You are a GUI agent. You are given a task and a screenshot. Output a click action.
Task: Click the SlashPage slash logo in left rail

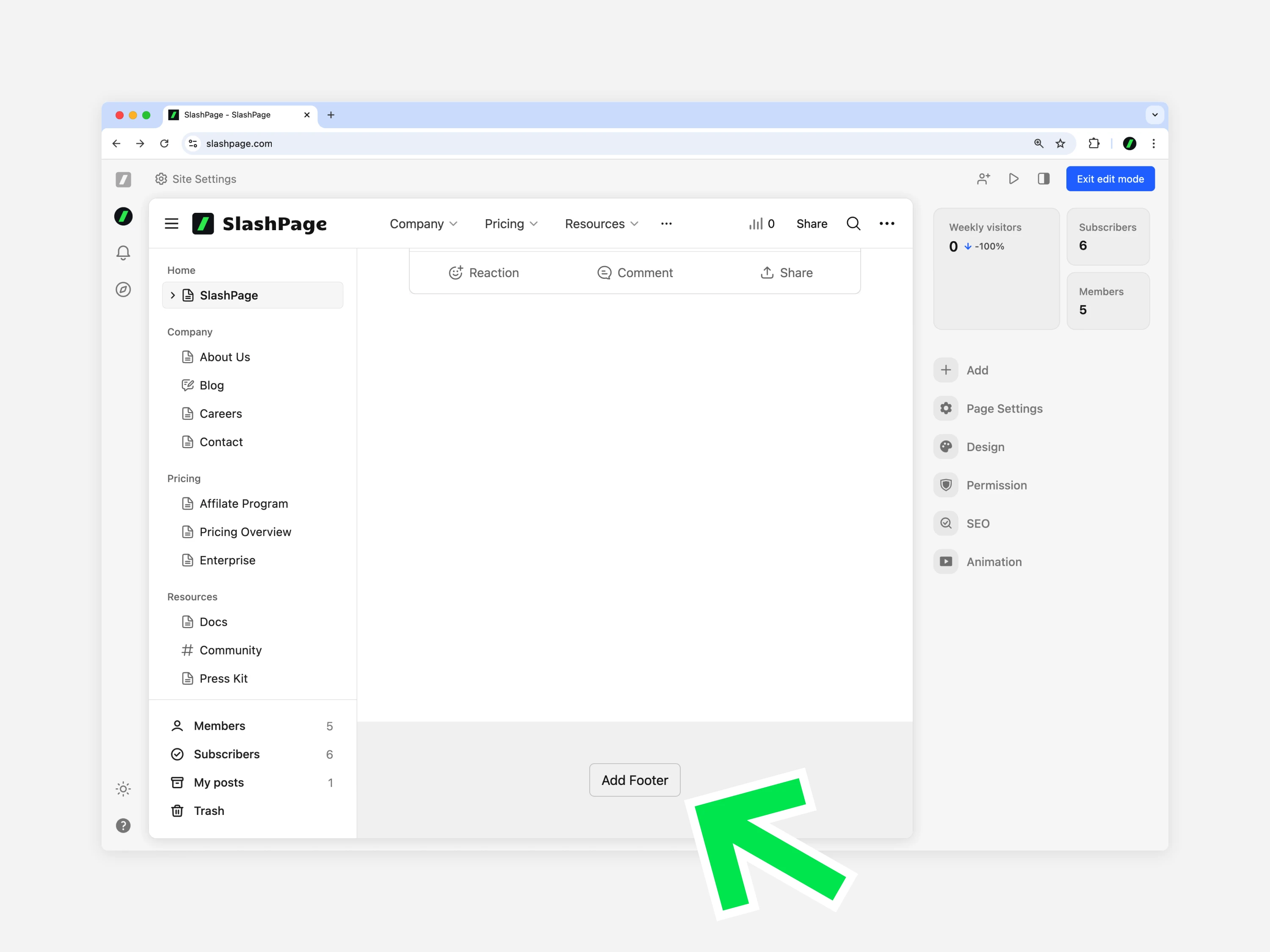click(x=124, y=180)
